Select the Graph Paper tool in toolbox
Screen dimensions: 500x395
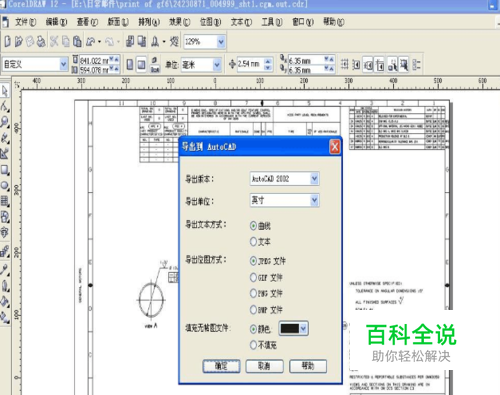(x=5, y=201)
